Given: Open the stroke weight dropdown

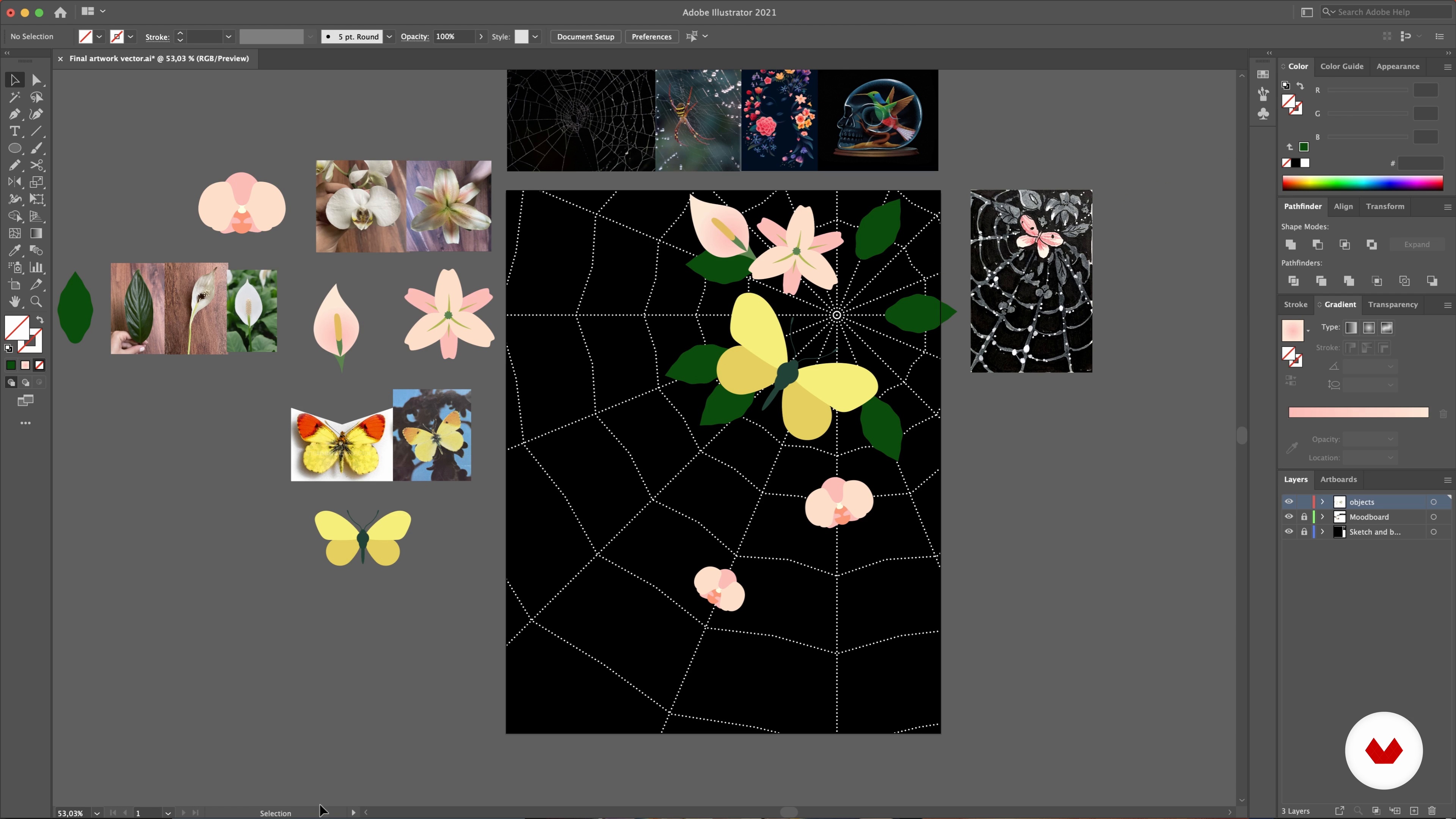Looking at the screenshot, I should click(228, 37).
